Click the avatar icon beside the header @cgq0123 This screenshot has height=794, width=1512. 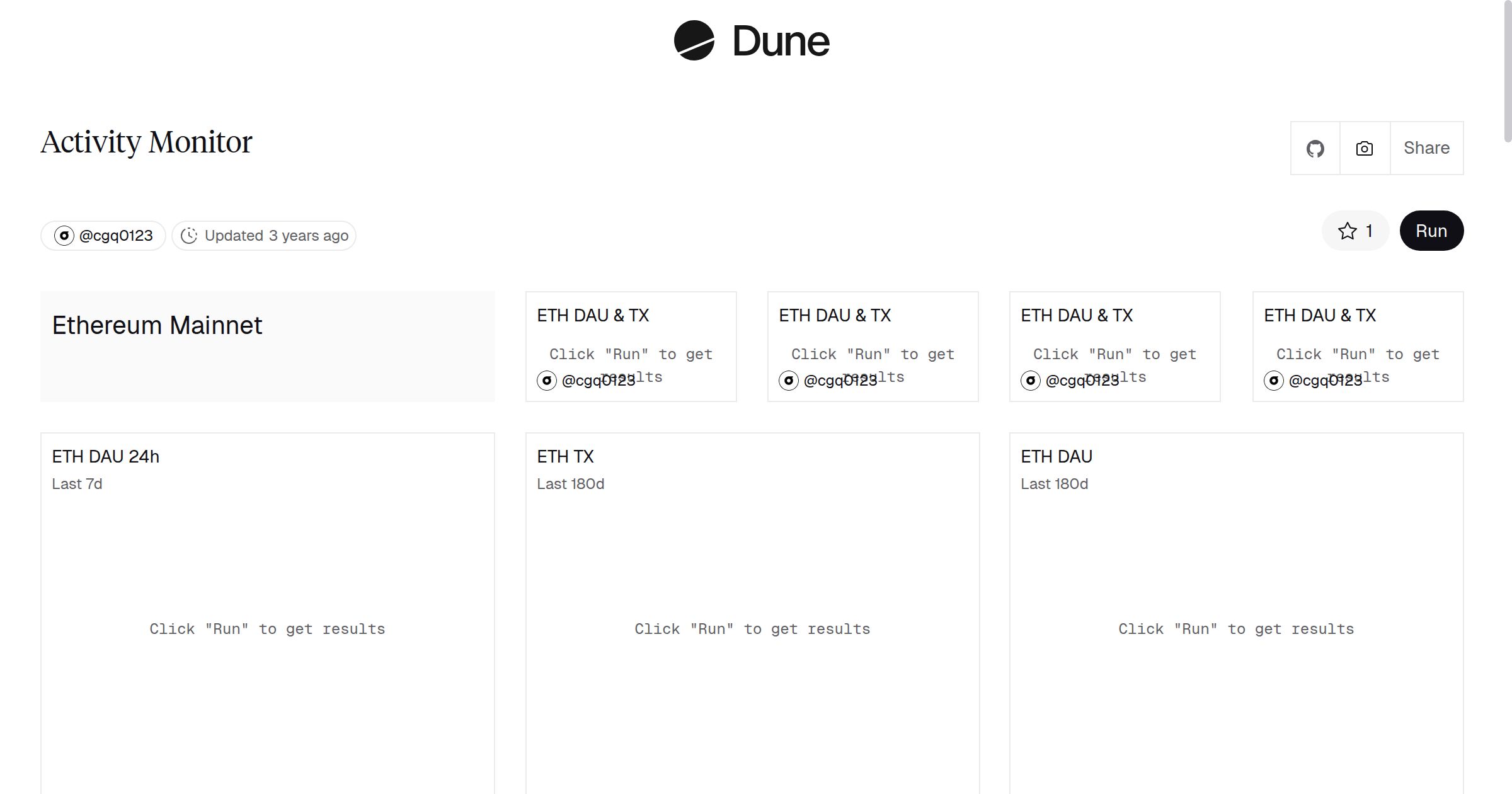tap(64, 236)
